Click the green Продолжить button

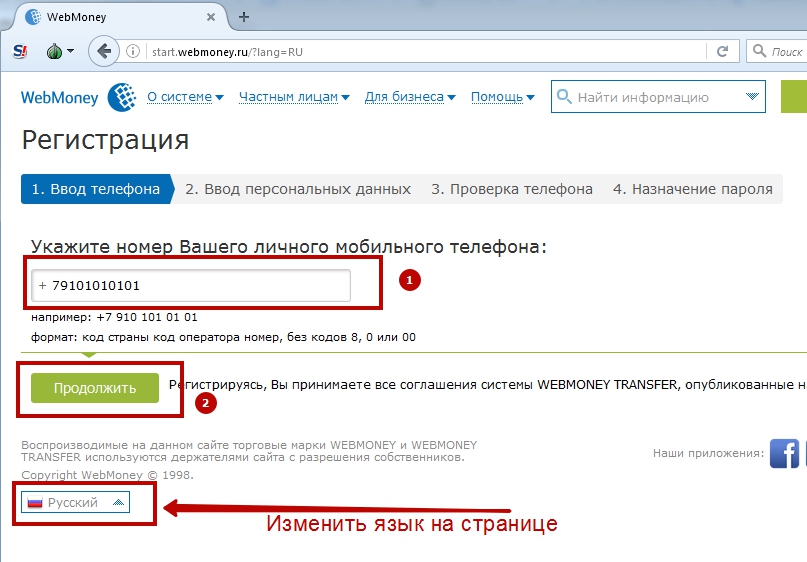(x=95, y=388)
